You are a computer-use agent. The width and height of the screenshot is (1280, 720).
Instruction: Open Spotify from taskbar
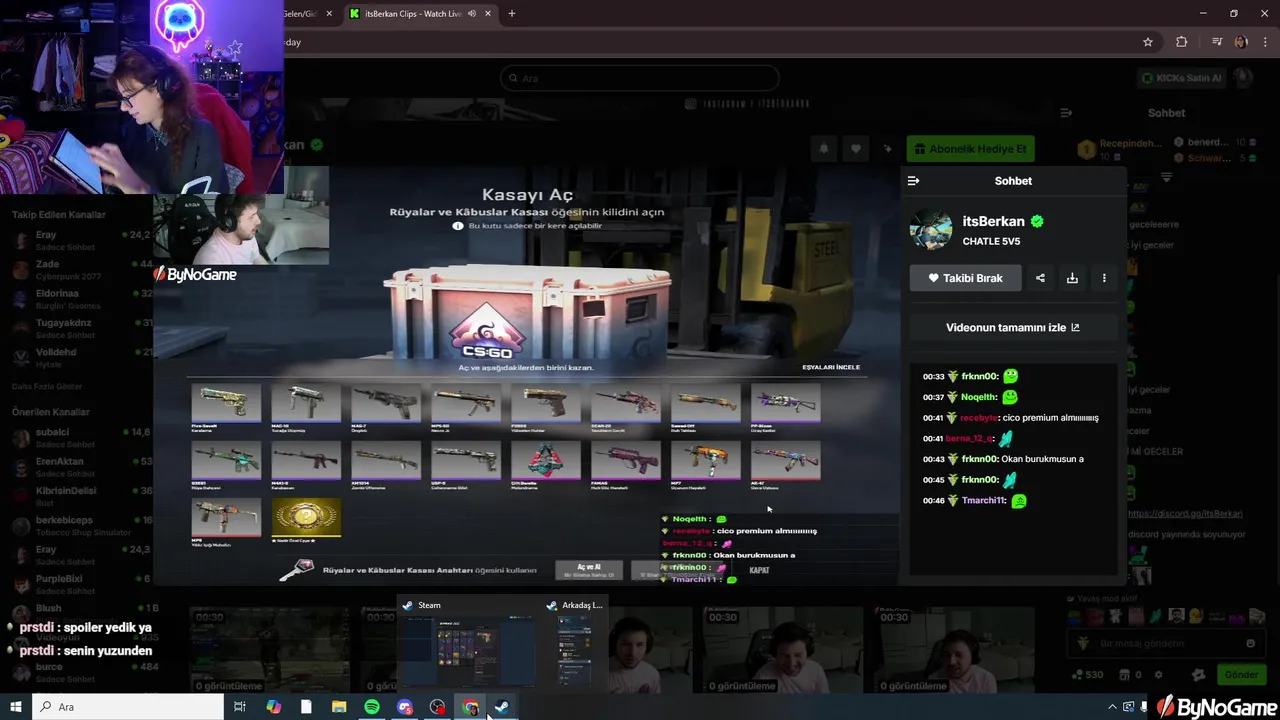pyautogui.click(x=372, y=707)
